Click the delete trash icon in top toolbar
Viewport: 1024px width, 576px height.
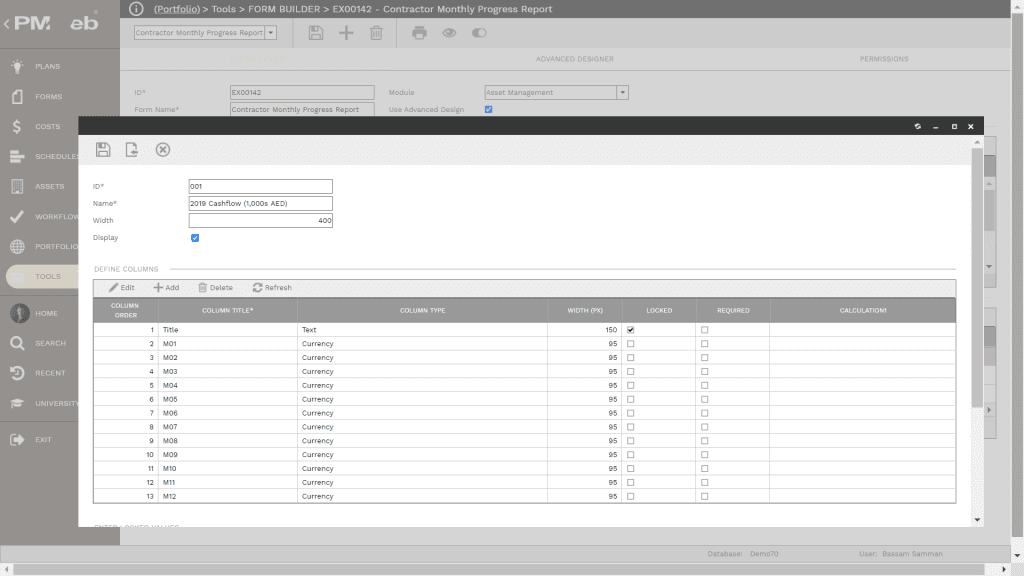[376, 33]
